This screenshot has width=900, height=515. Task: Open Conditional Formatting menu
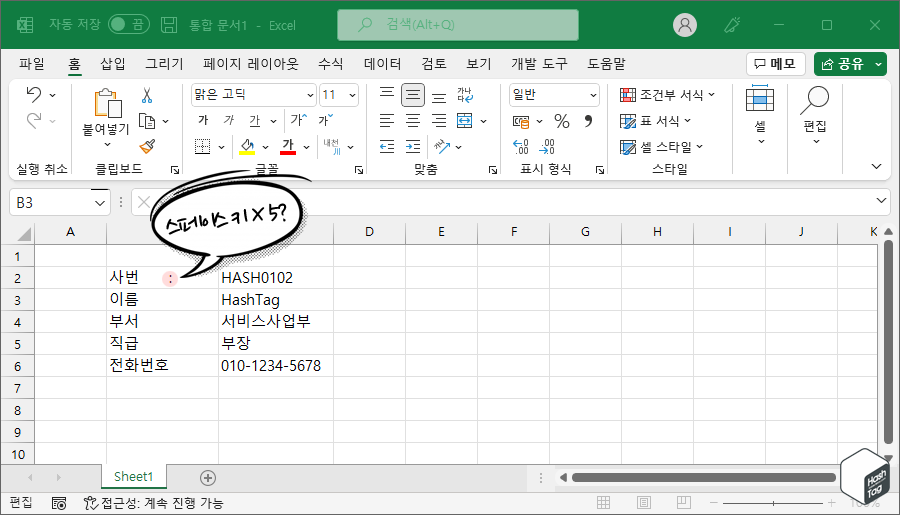tap(667, 95)
